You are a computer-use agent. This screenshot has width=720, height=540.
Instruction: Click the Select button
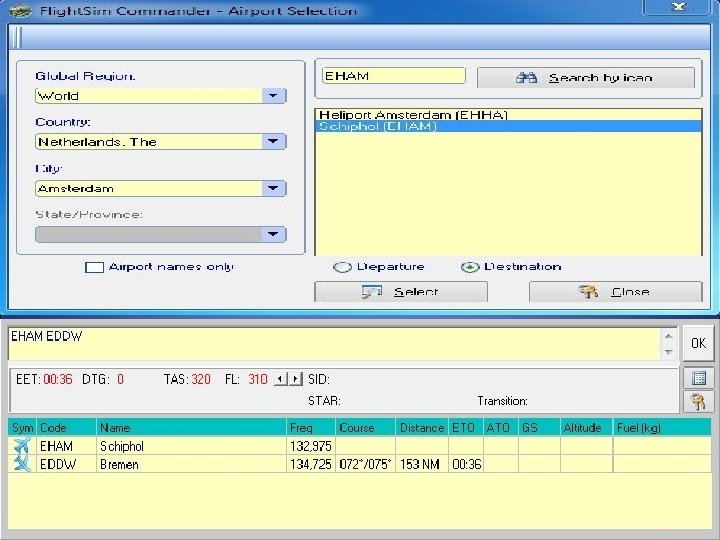pos(401,292)
